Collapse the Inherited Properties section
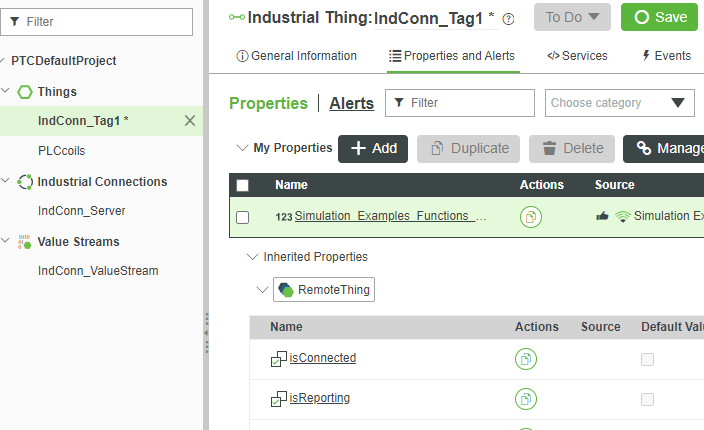The image size is (704, 430). click(x=252, y=257)
